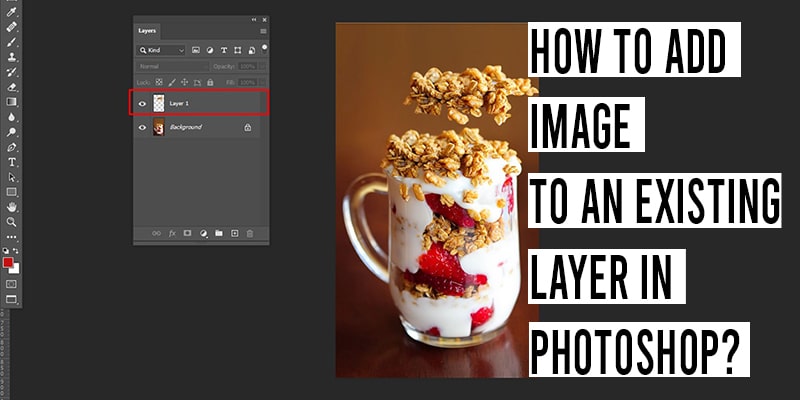Create a new group folder
Screen dimensions: 800x400
tap(219, 233)
